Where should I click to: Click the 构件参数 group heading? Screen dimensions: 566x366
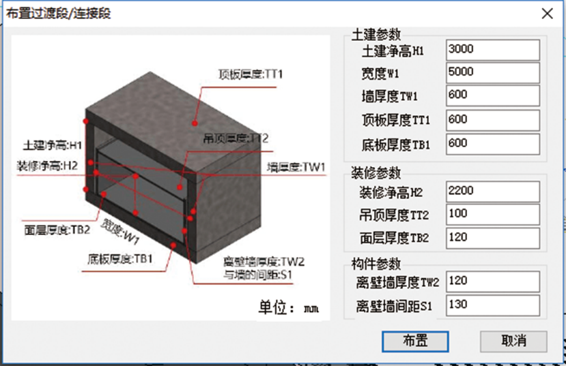(x=376, y=264)
